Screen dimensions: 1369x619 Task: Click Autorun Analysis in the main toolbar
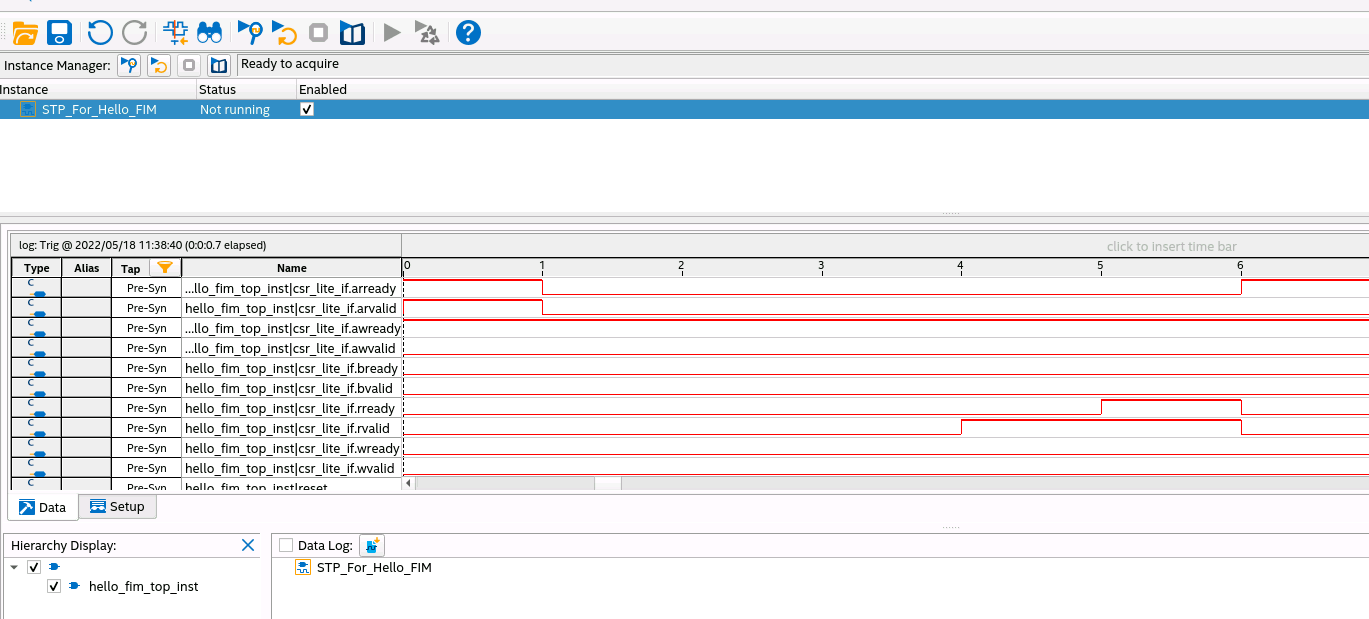coord(284,33)
